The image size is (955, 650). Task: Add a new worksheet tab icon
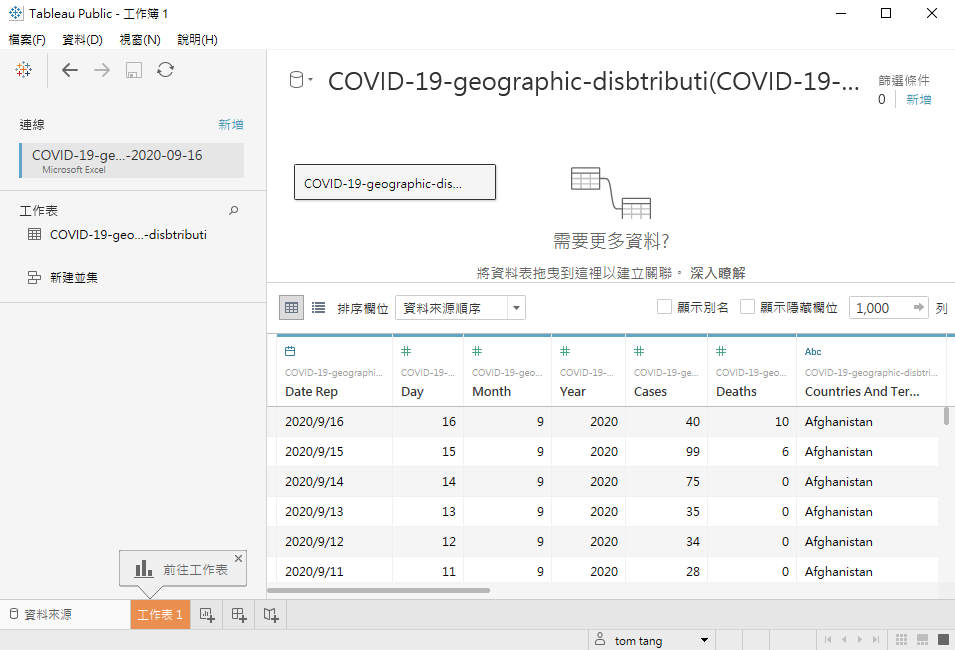tap(207, 615)
